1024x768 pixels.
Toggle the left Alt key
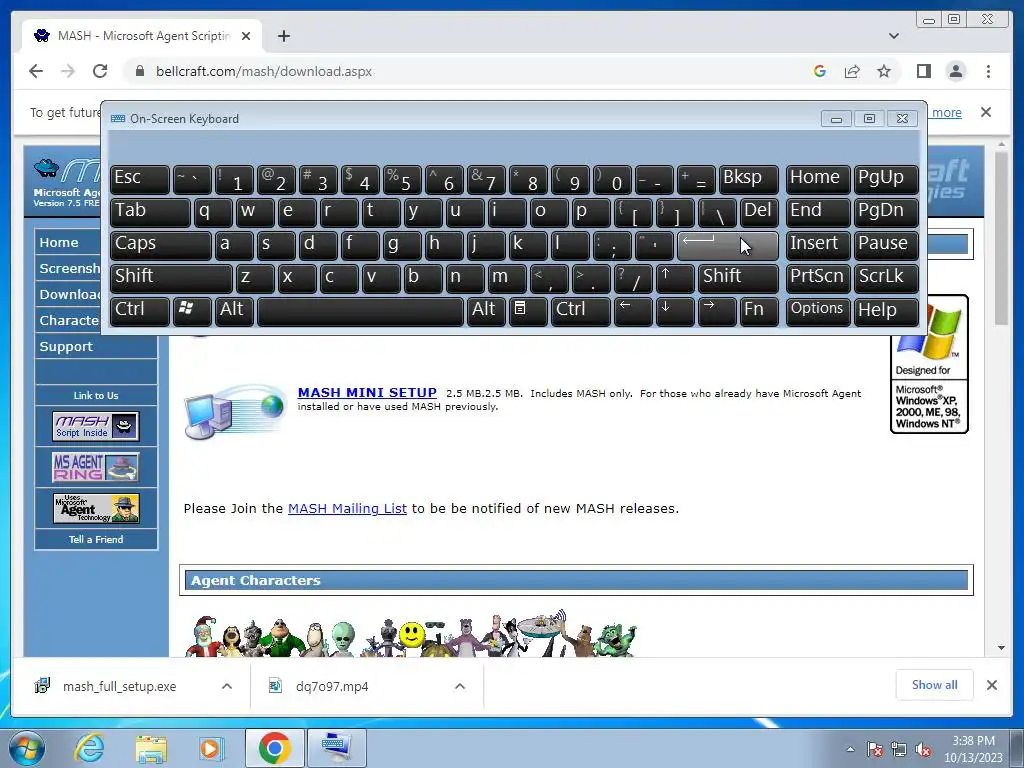tap(234, 310)
